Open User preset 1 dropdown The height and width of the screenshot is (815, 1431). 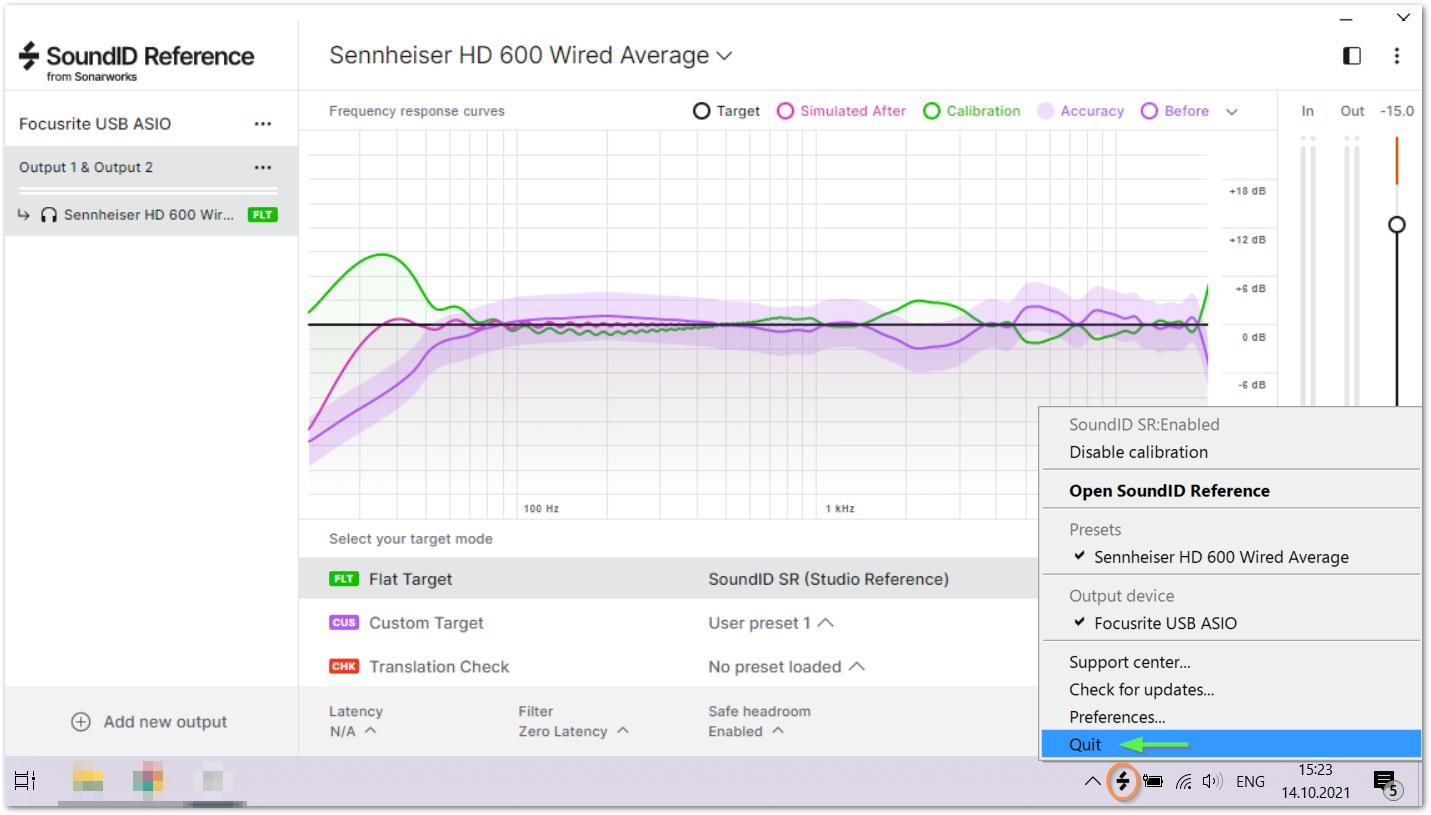click(x=771, y=623)
